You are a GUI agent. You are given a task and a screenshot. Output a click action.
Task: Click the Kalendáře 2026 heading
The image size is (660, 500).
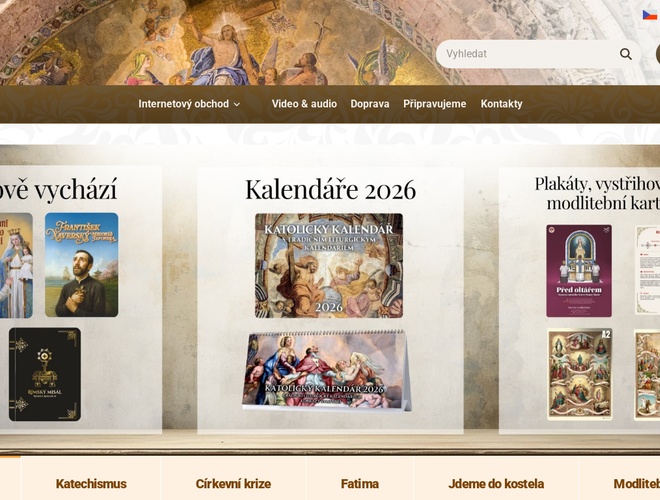coord(330,189)
